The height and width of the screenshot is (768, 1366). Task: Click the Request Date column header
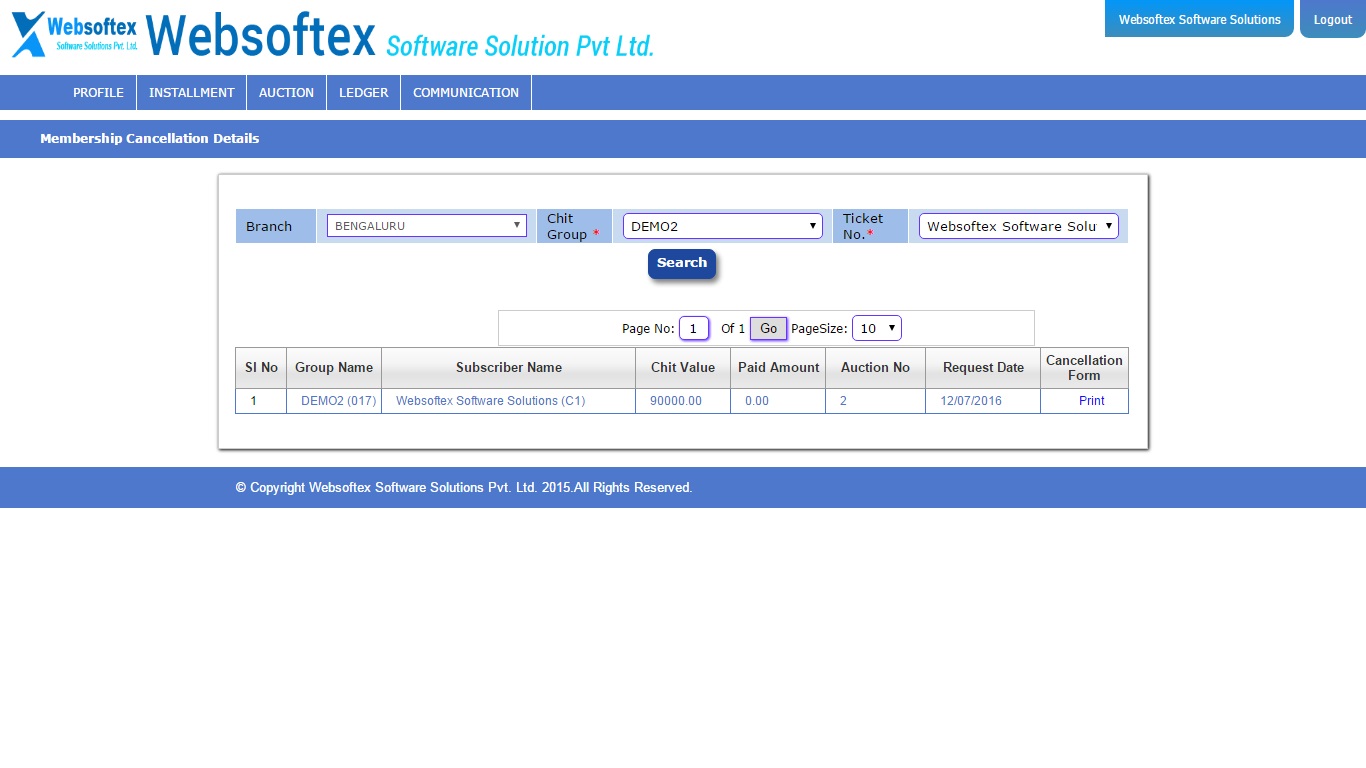coord(983,368)
